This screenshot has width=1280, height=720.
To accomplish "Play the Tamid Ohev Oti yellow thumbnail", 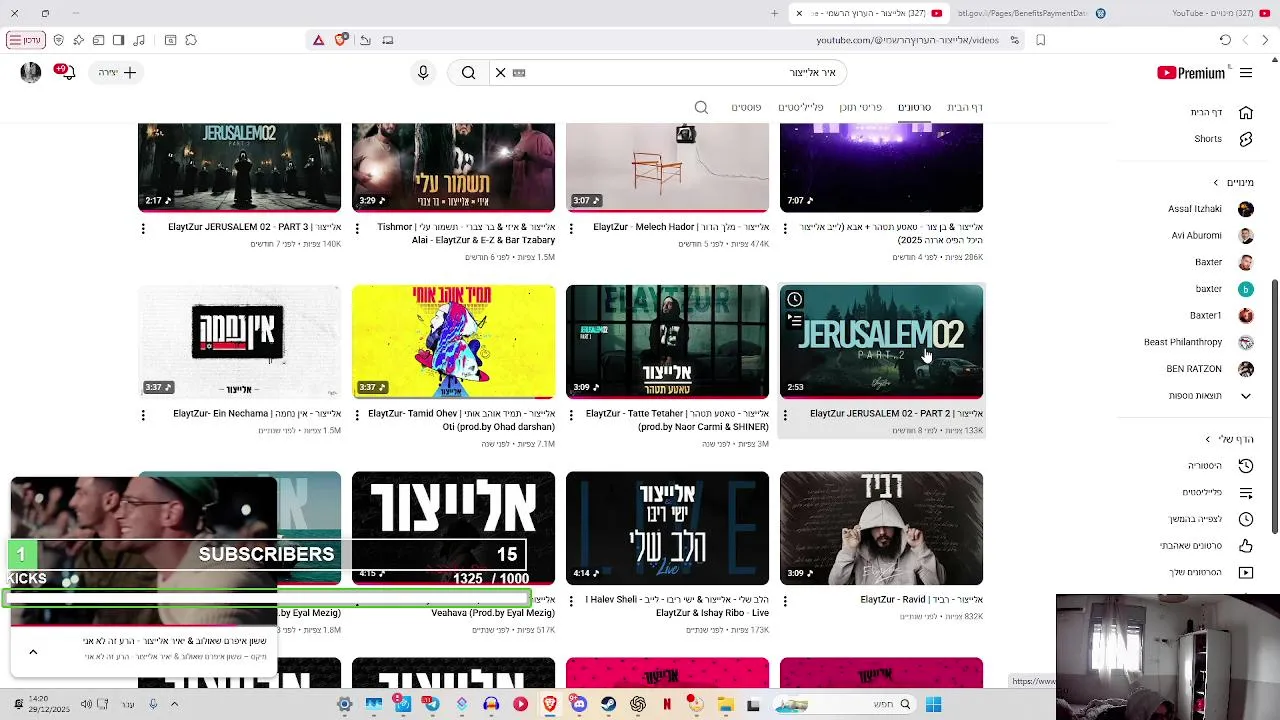I will [x=453, y=341].
